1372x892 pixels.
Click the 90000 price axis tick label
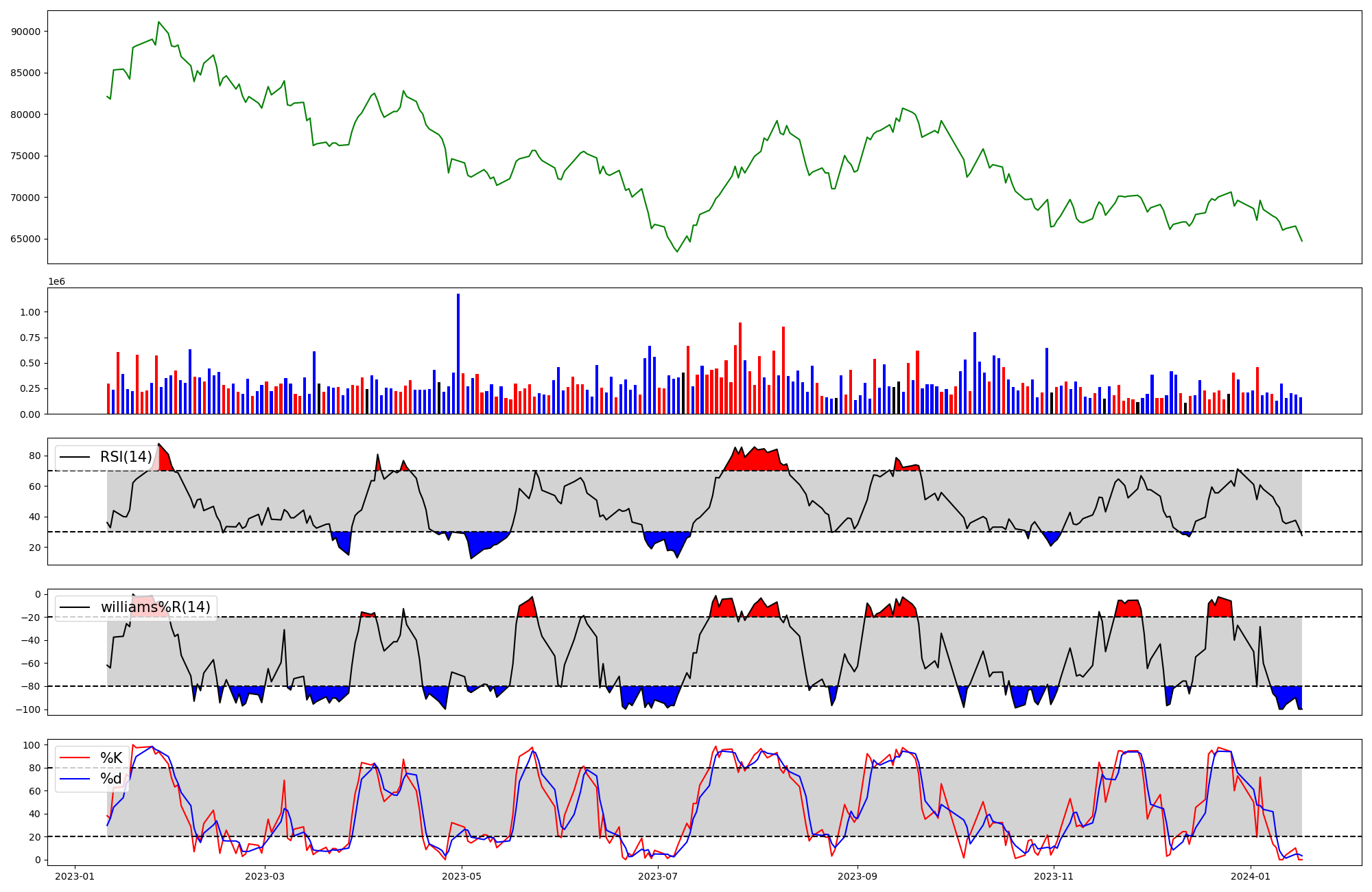[25, 32]
